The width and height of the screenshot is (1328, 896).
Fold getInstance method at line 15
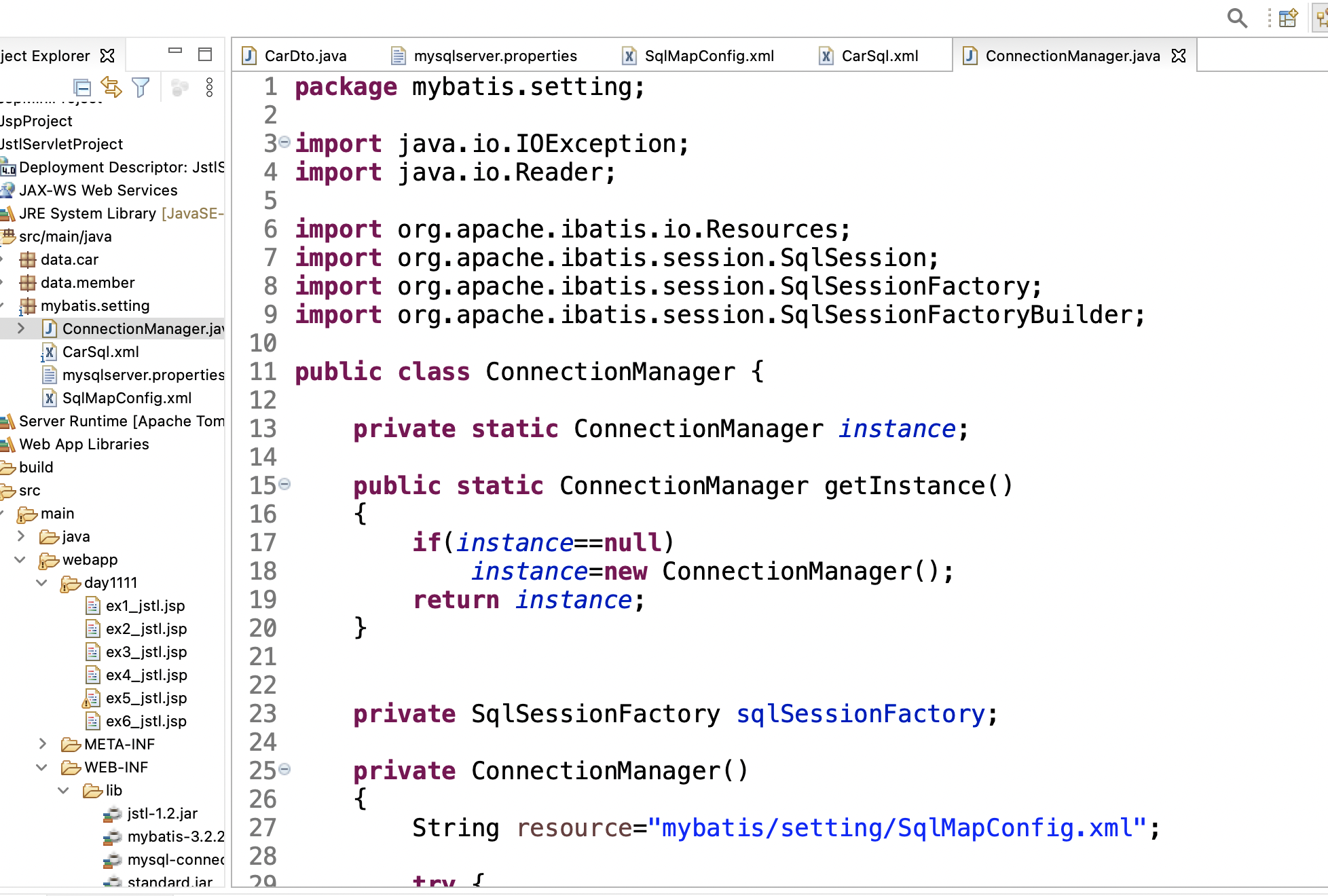pos(284,484)
